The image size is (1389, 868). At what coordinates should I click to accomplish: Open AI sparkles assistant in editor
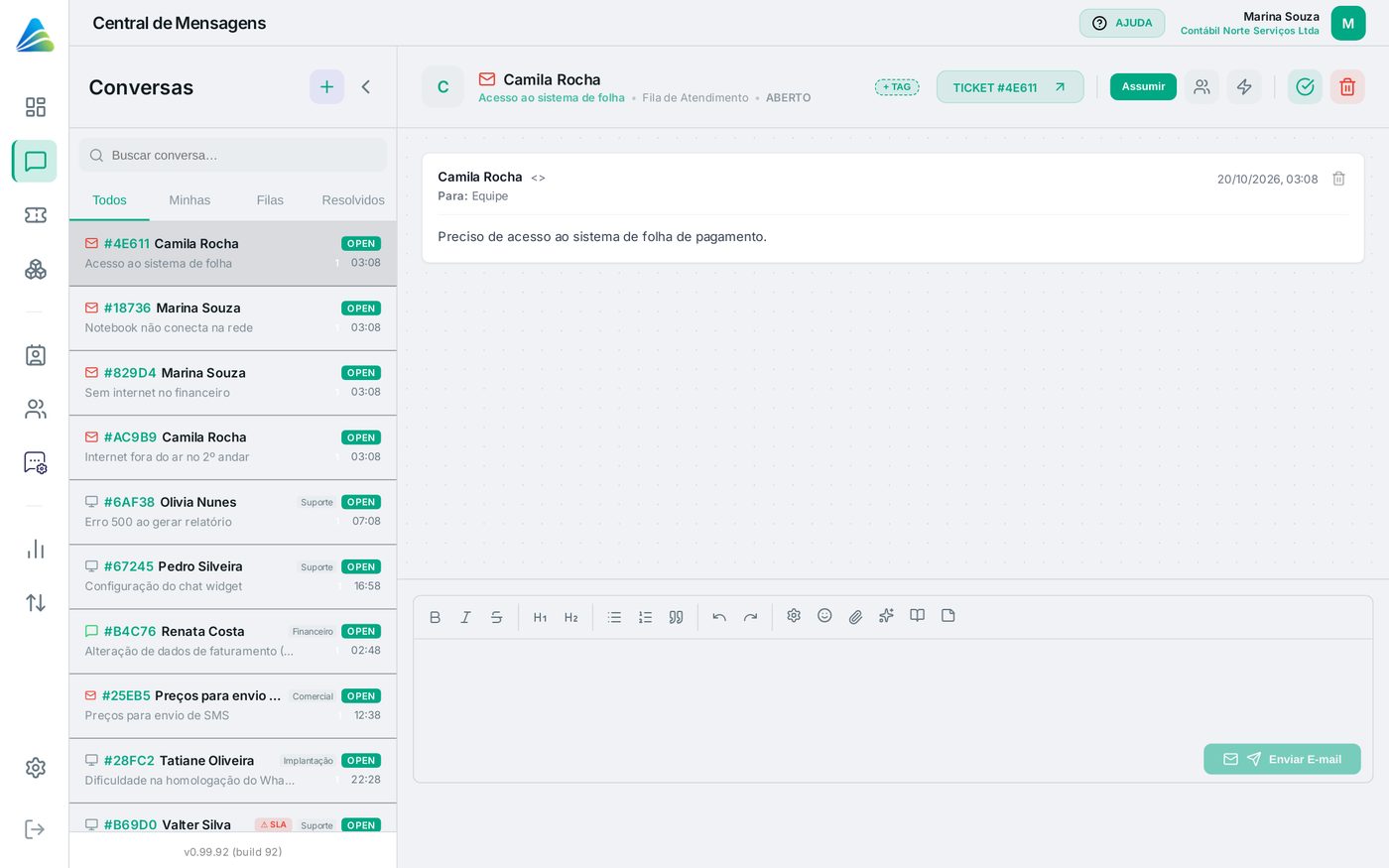[x=886, y=616]
